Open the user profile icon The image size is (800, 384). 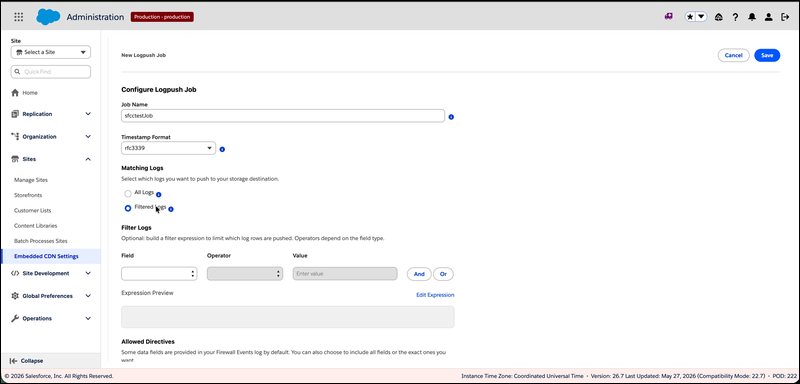pos(768,17)
